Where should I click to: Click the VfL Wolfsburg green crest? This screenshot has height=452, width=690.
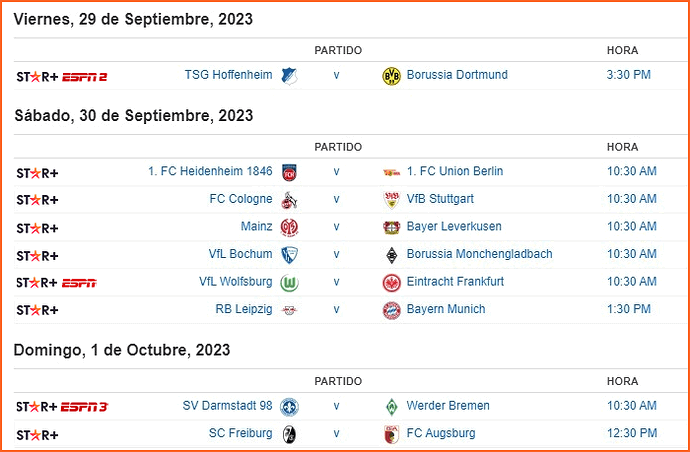pyautogui.click(x=289, y=283)
